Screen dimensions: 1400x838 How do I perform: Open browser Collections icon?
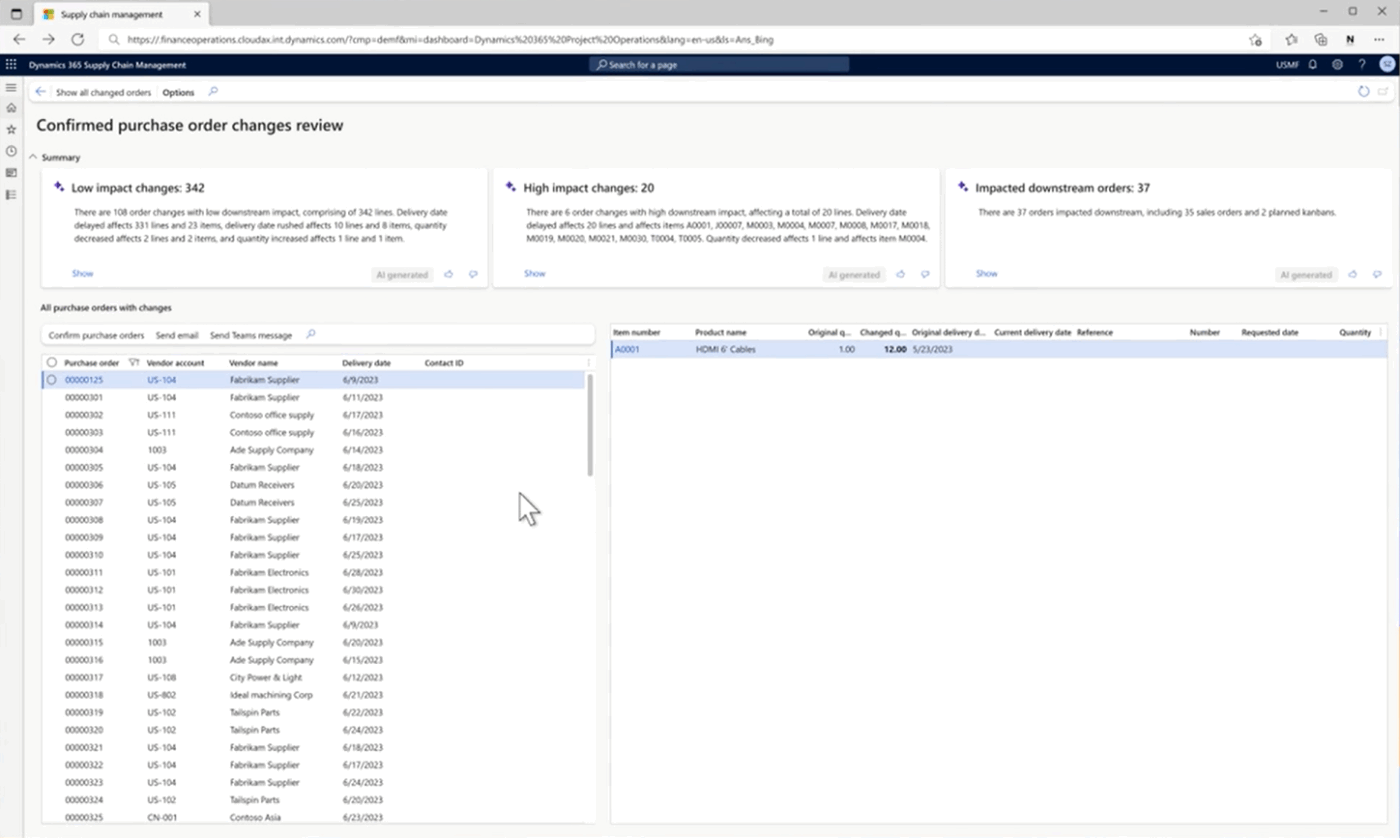[x=1321, y=39]
